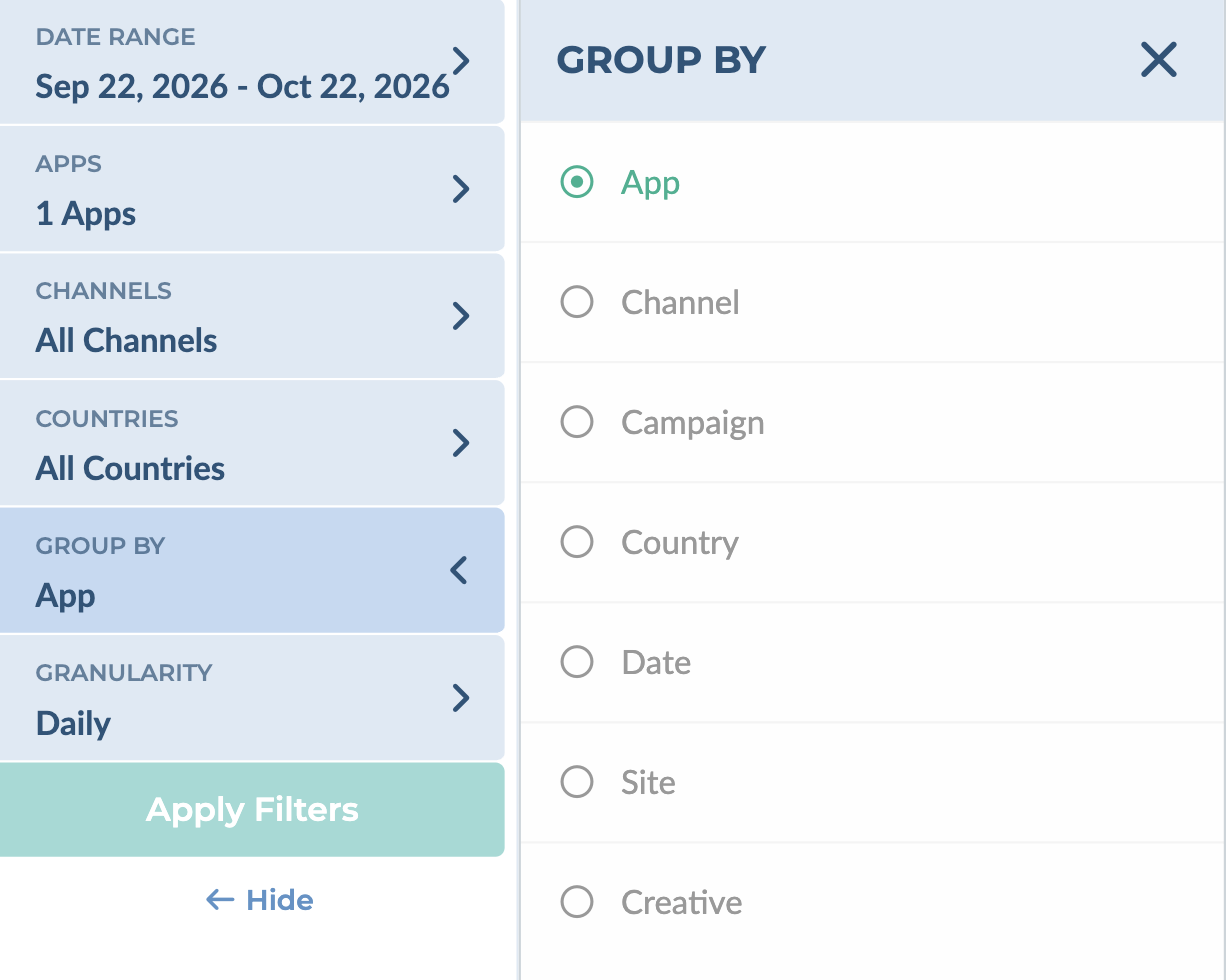Select the Date radio button
This screenshot has height=980, width=1226.
577,662
